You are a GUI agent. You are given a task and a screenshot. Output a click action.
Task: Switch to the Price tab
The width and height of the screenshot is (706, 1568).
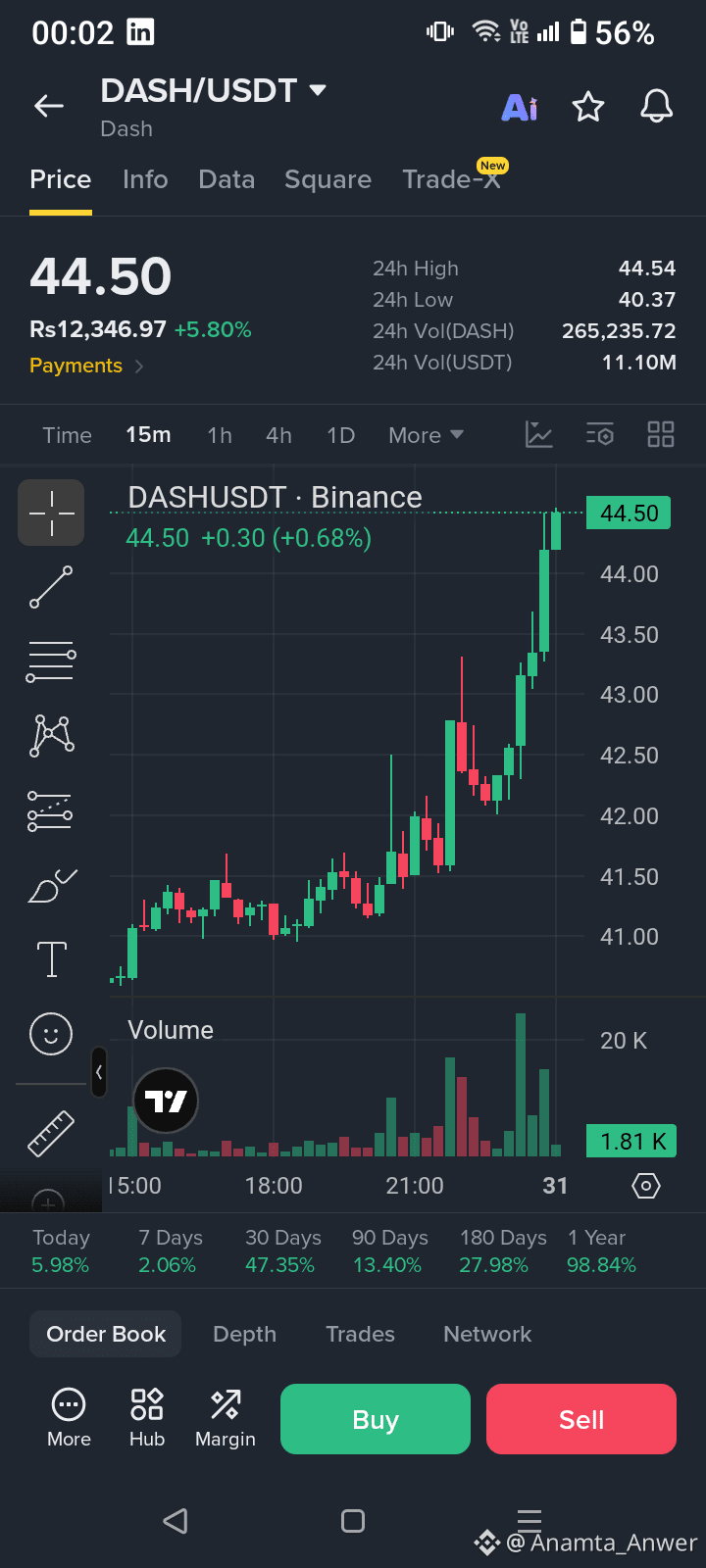[x=61, y=179]
